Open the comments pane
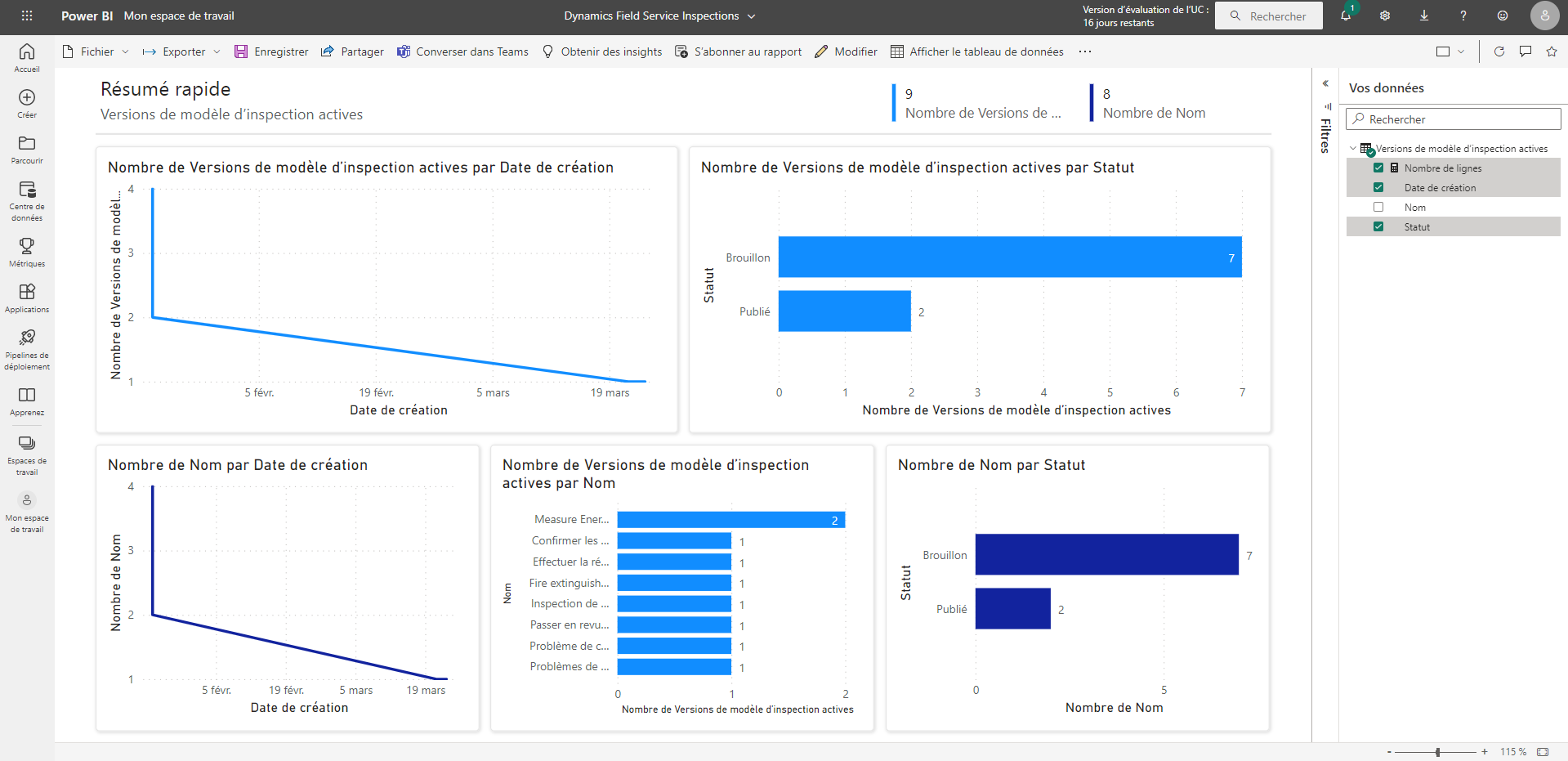 pyautogui.click(x=1526, y=51)
